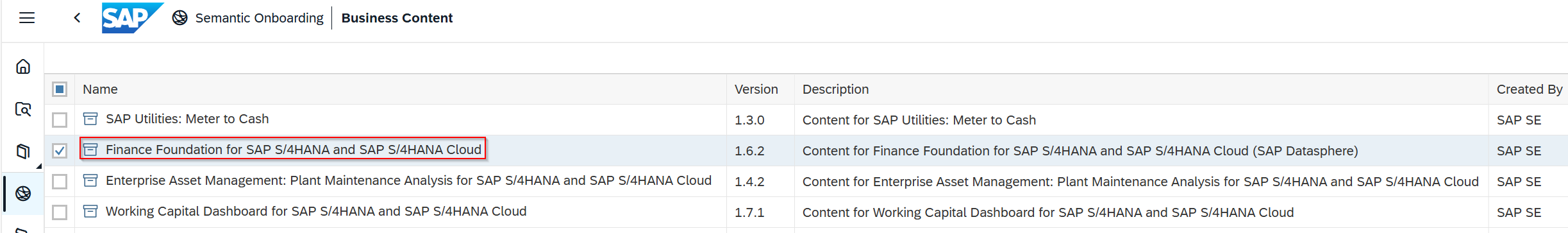The image size is (1568, 233).
Task: Click version 1.6.2 cell
Action: [749, 151]
